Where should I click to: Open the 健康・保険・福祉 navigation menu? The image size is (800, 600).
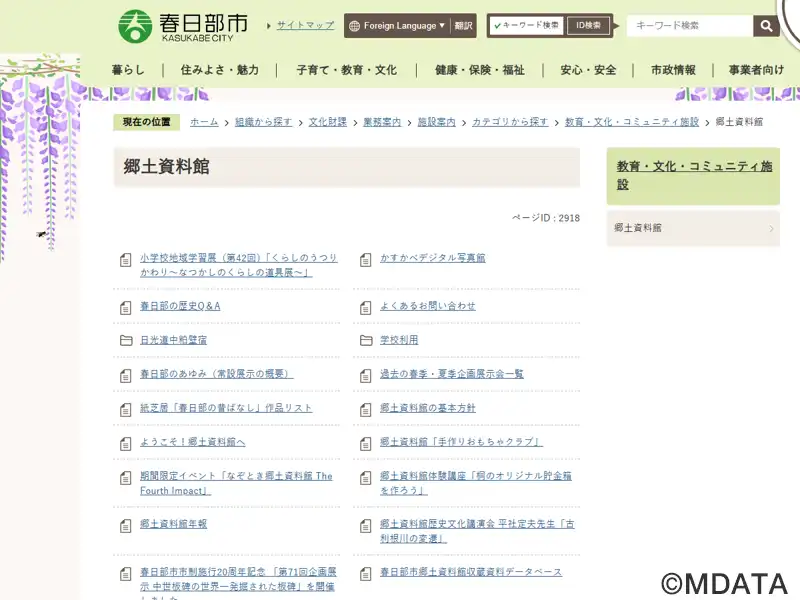click(480, 70)
